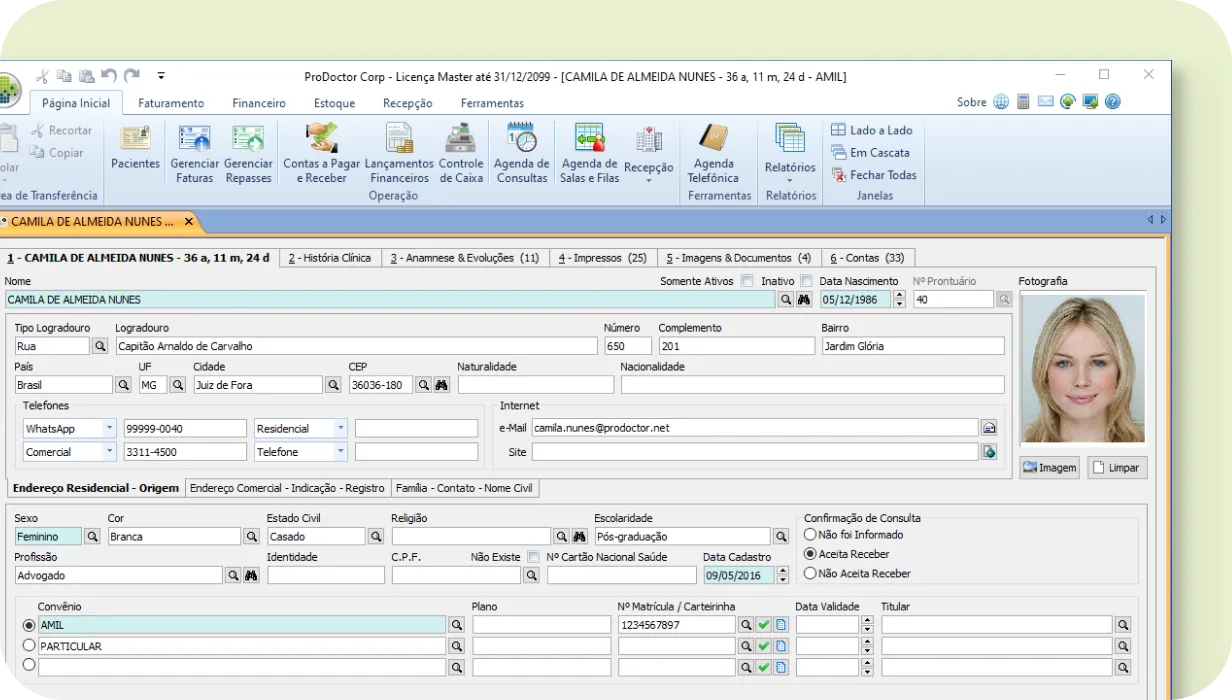Viewport: 1232px width, 700px height.
Task: Click binoculars icon next to CEP field
Action: coord(441,385)
